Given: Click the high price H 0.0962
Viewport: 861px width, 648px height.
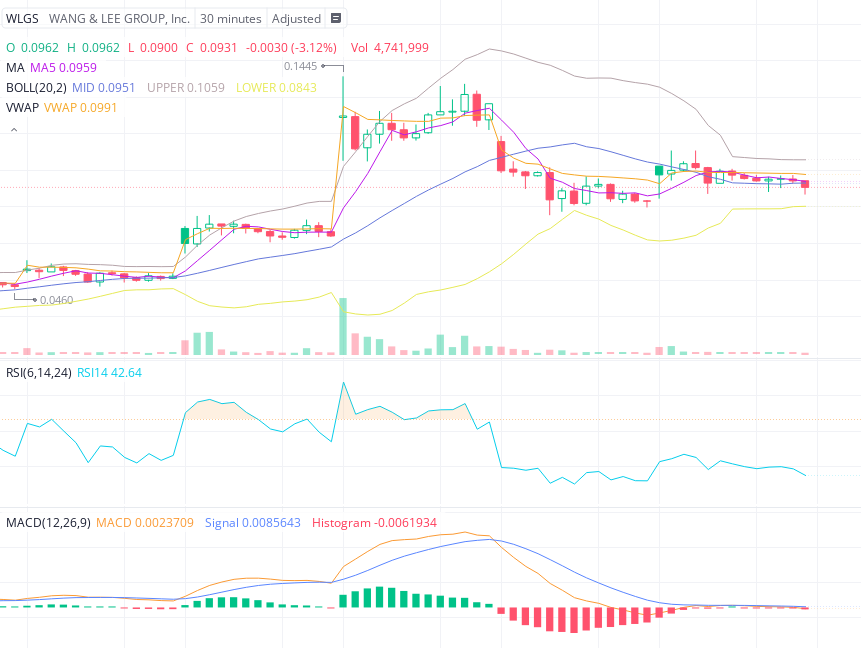Looking at the screenshot, I should point(93,48).
